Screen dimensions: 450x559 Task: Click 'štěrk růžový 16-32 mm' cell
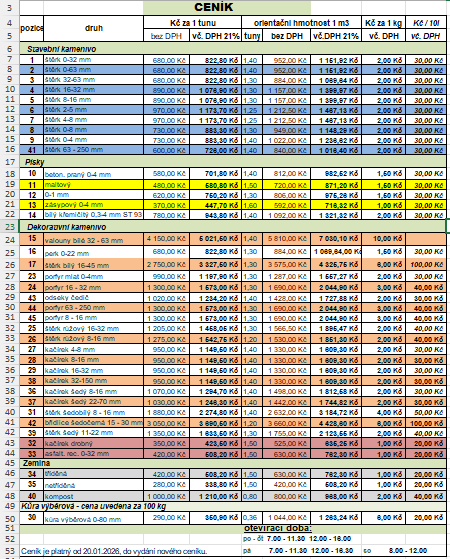(x=93, y=328)
